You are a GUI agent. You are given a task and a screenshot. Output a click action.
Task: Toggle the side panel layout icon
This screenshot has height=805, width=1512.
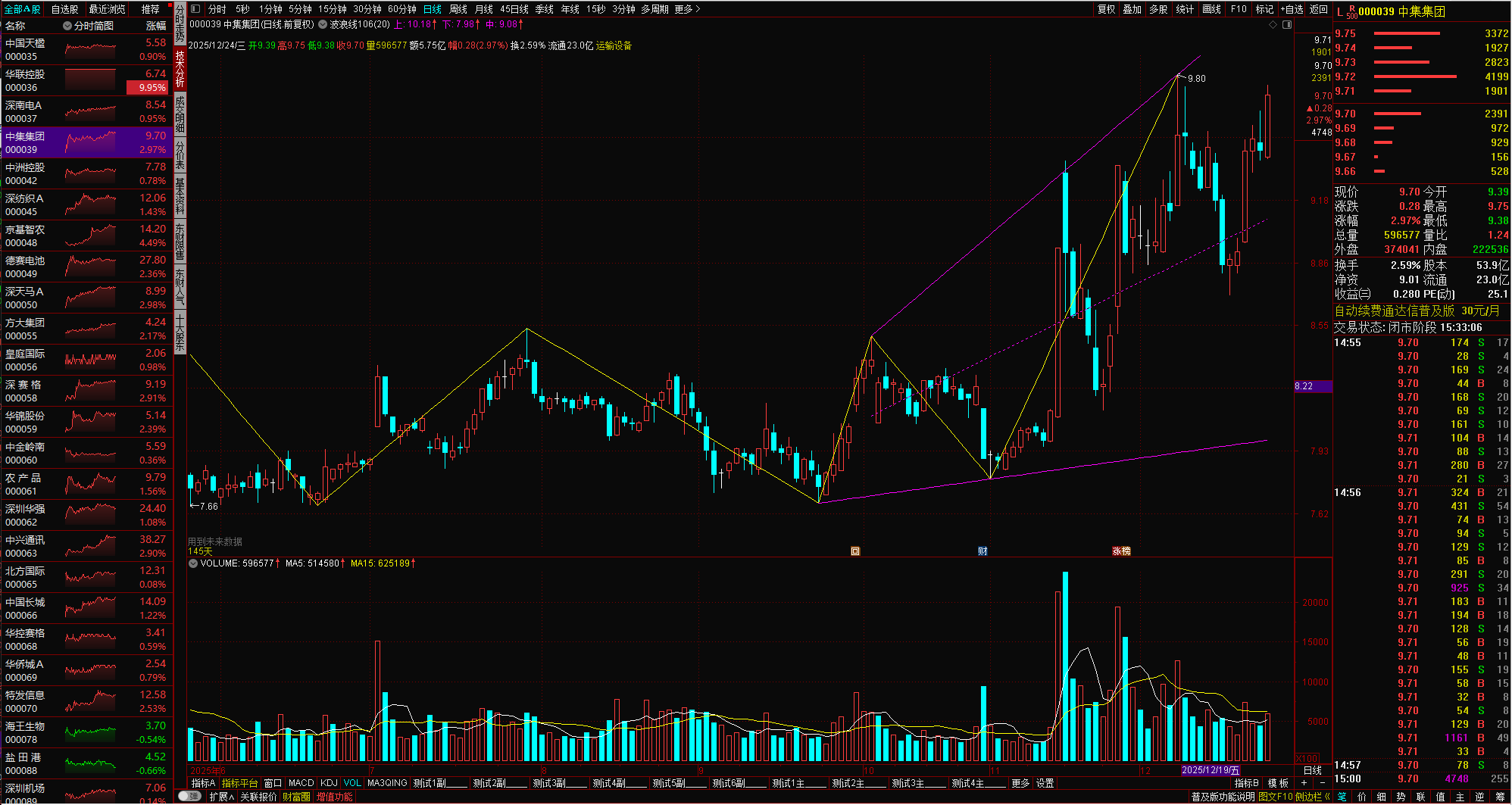coord(1286,24)
